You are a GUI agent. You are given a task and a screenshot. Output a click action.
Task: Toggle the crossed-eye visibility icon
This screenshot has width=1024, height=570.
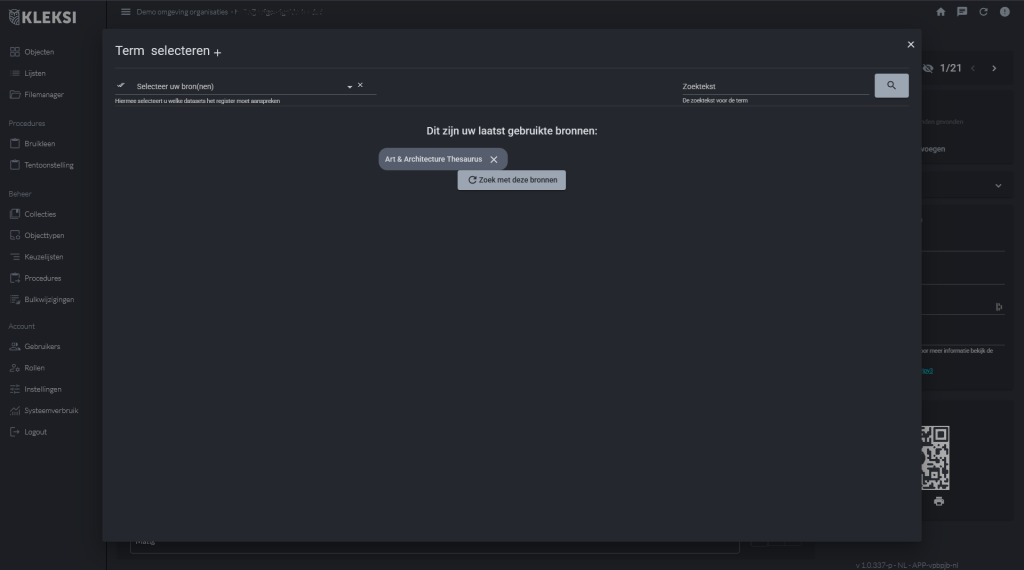[928, 68]
